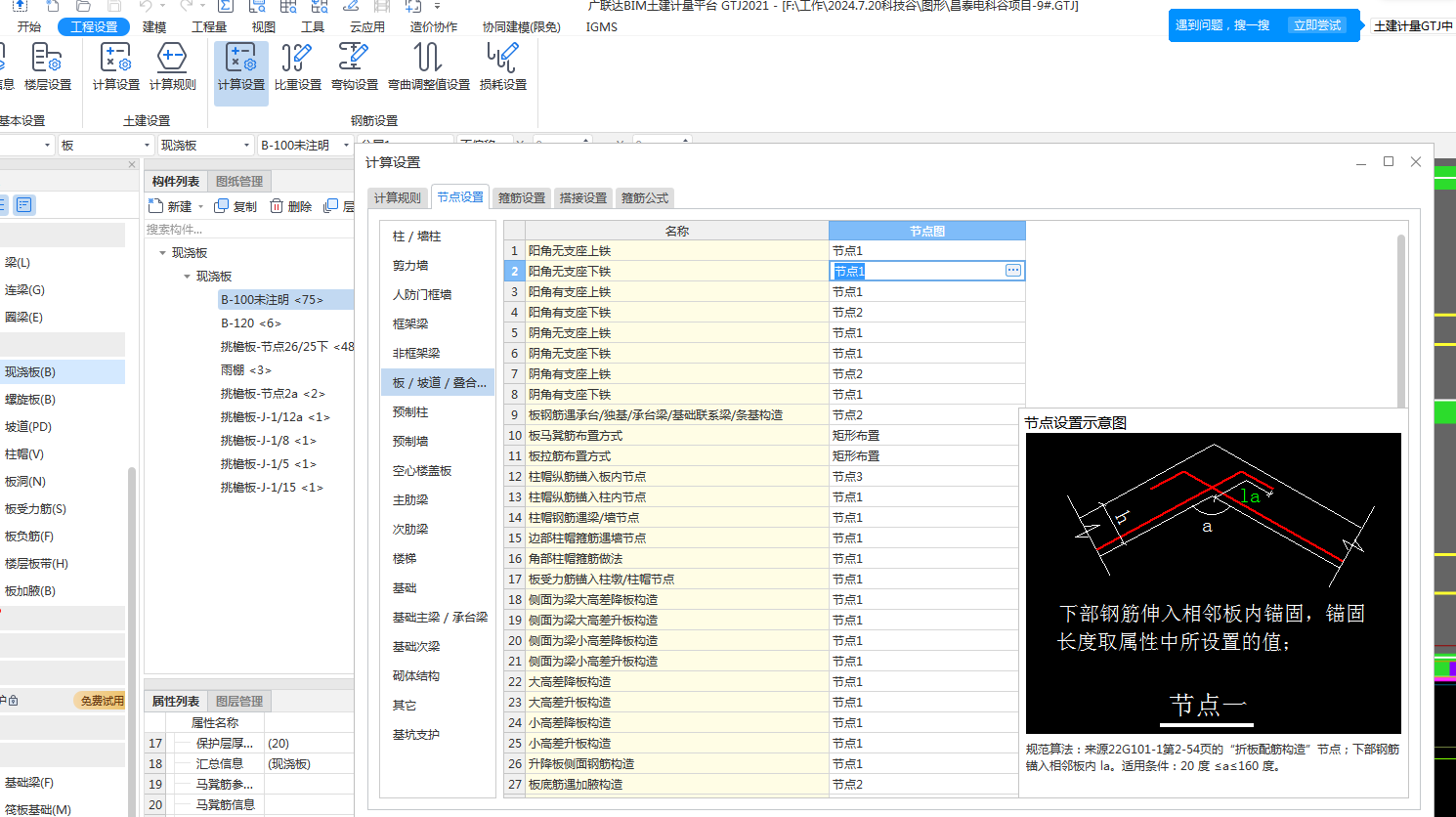
Task: Select 板负筋(F) in left navigation
Action: tap(29, 536)
